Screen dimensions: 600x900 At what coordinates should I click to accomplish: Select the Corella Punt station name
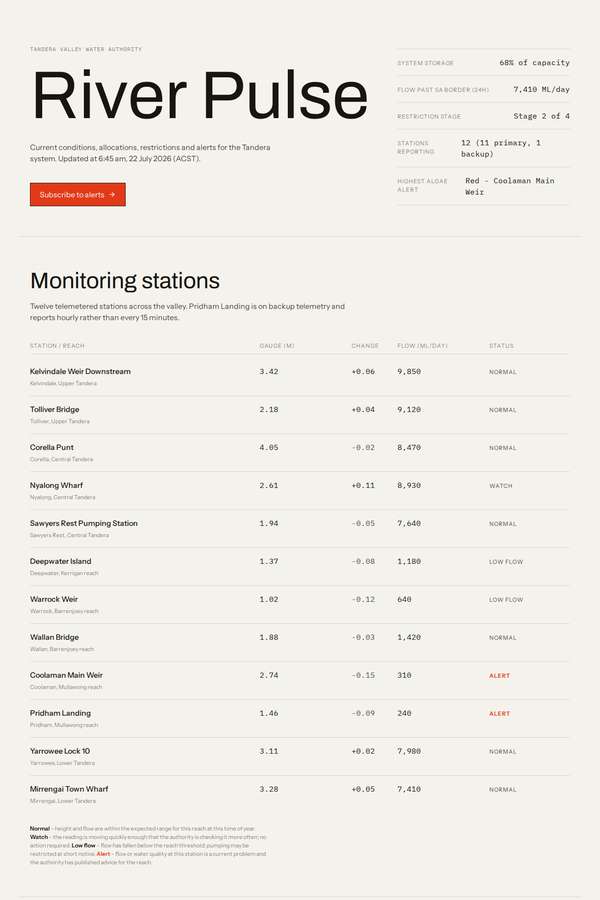[52, 447]
